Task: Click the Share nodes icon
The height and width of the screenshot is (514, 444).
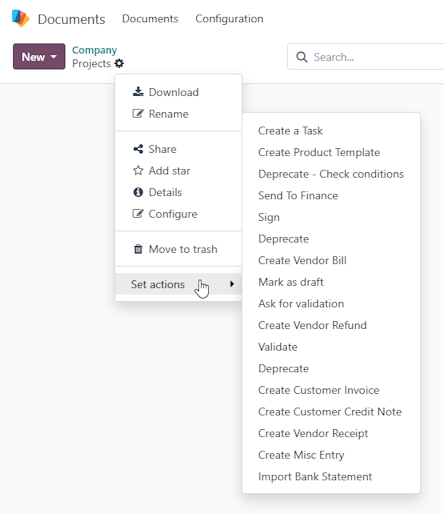Action: click(x=138, y=149)
